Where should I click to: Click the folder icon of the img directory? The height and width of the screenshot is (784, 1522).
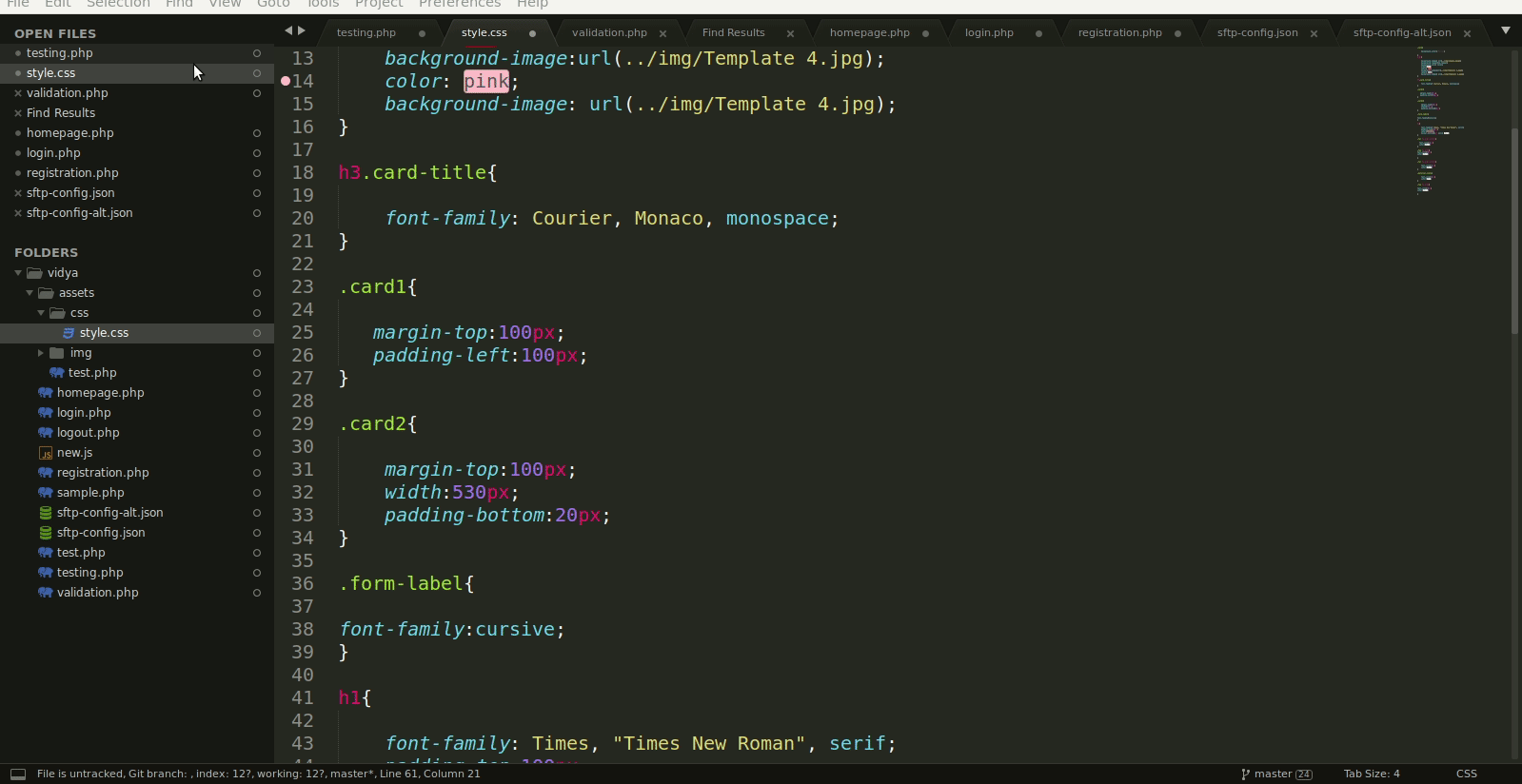(57, 353)
